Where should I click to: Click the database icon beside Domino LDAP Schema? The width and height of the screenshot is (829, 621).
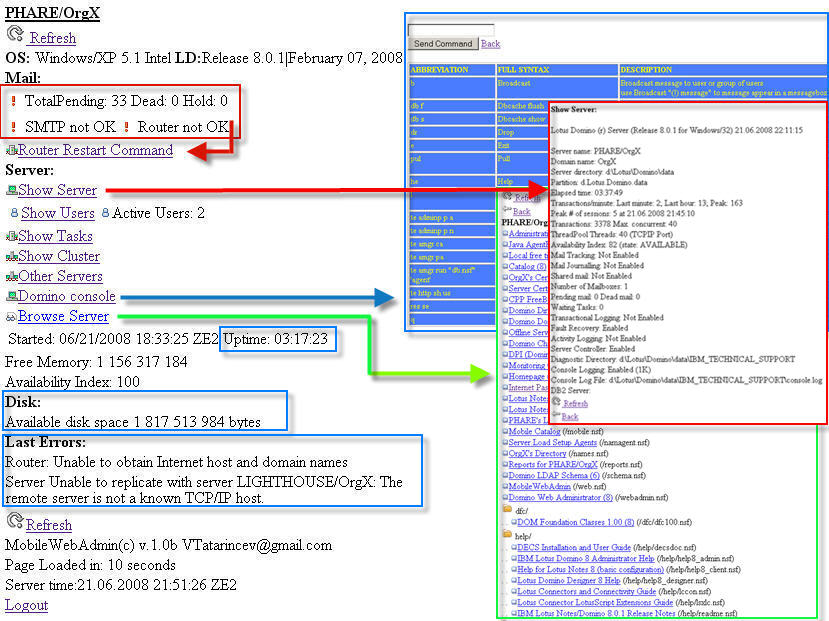[505, 475]
